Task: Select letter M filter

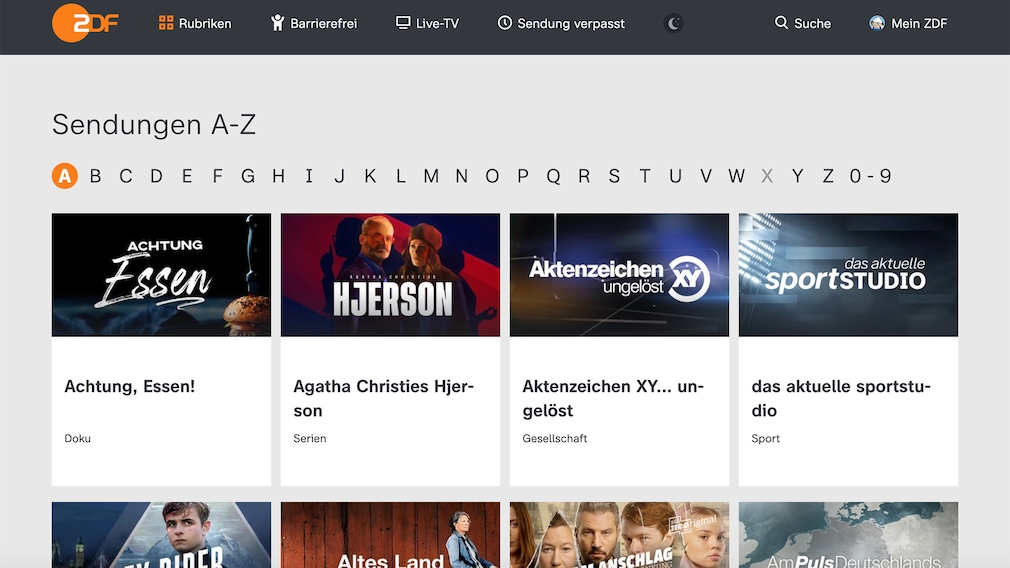Action: pos(431,176)
